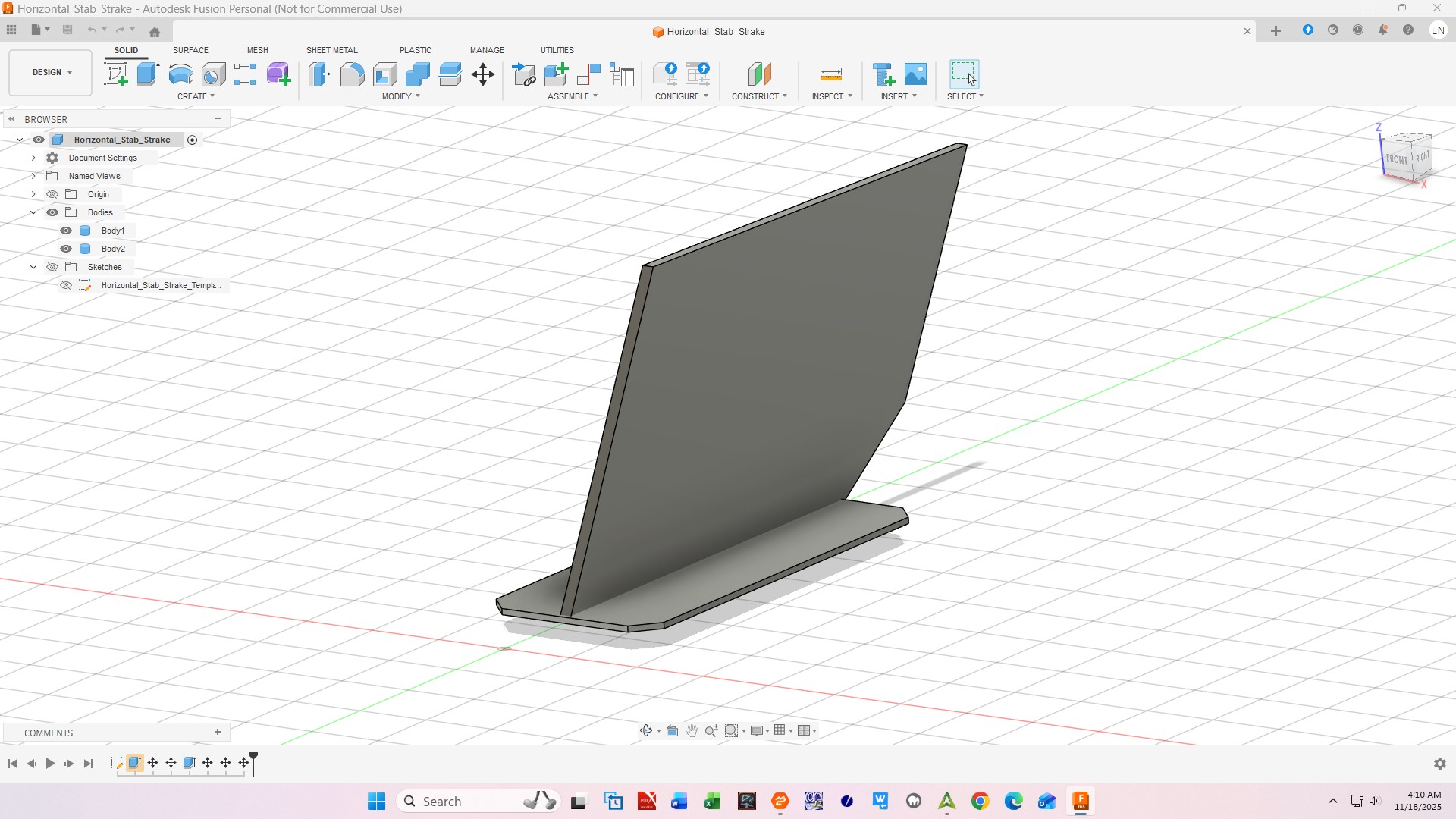Open the SHEET METAL tab

click(x=331, y=50)
